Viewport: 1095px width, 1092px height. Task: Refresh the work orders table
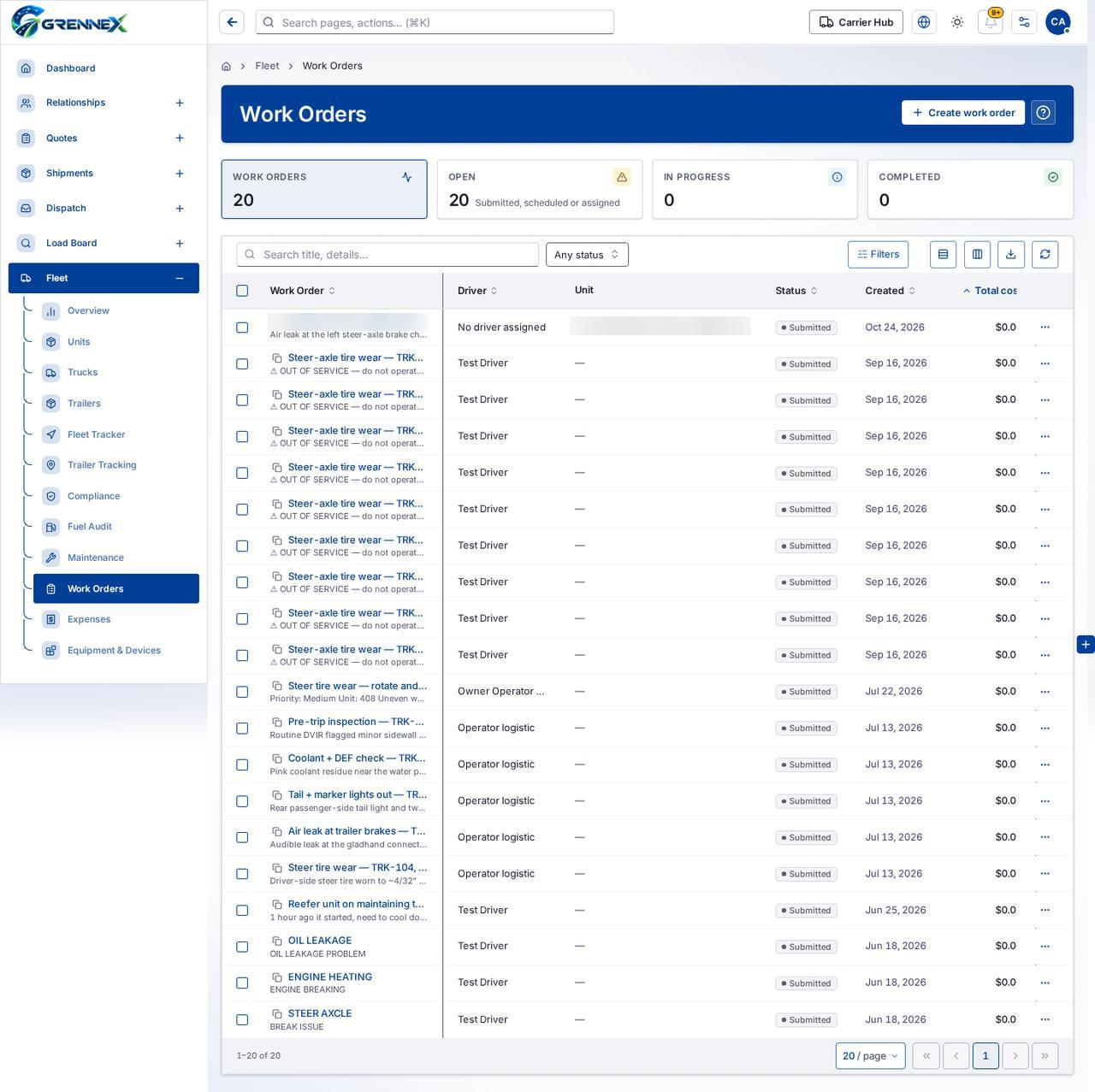click(x=1045, y=254)
